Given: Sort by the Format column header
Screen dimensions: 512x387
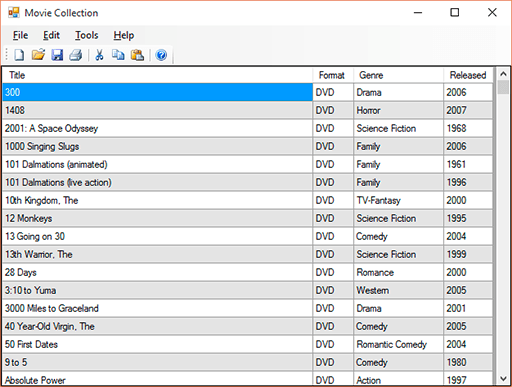Looking at the screenshot, I should click(333, 75).
